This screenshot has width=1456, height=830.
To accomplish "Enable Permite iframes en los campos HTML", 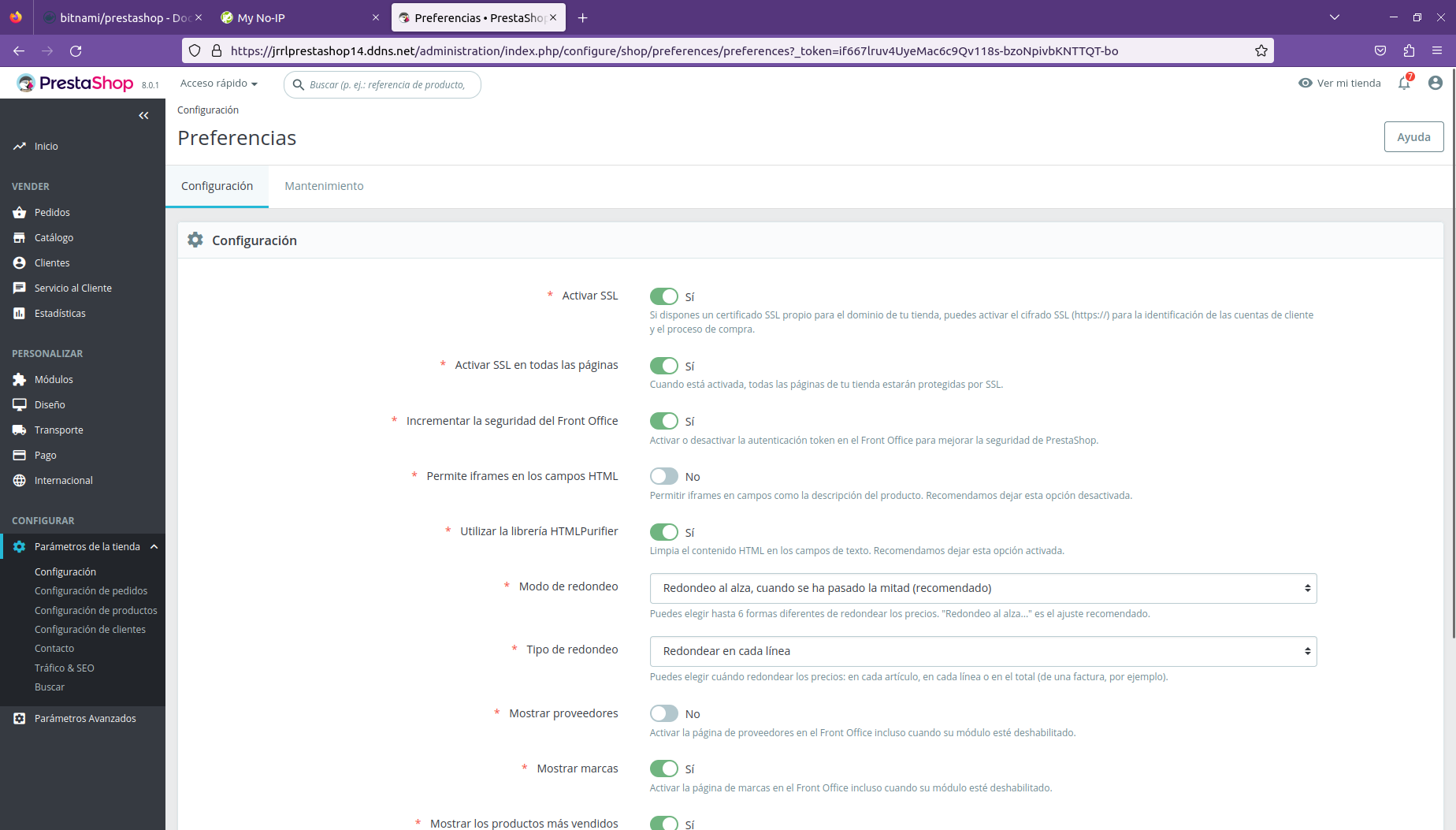I will coord(664,476).
